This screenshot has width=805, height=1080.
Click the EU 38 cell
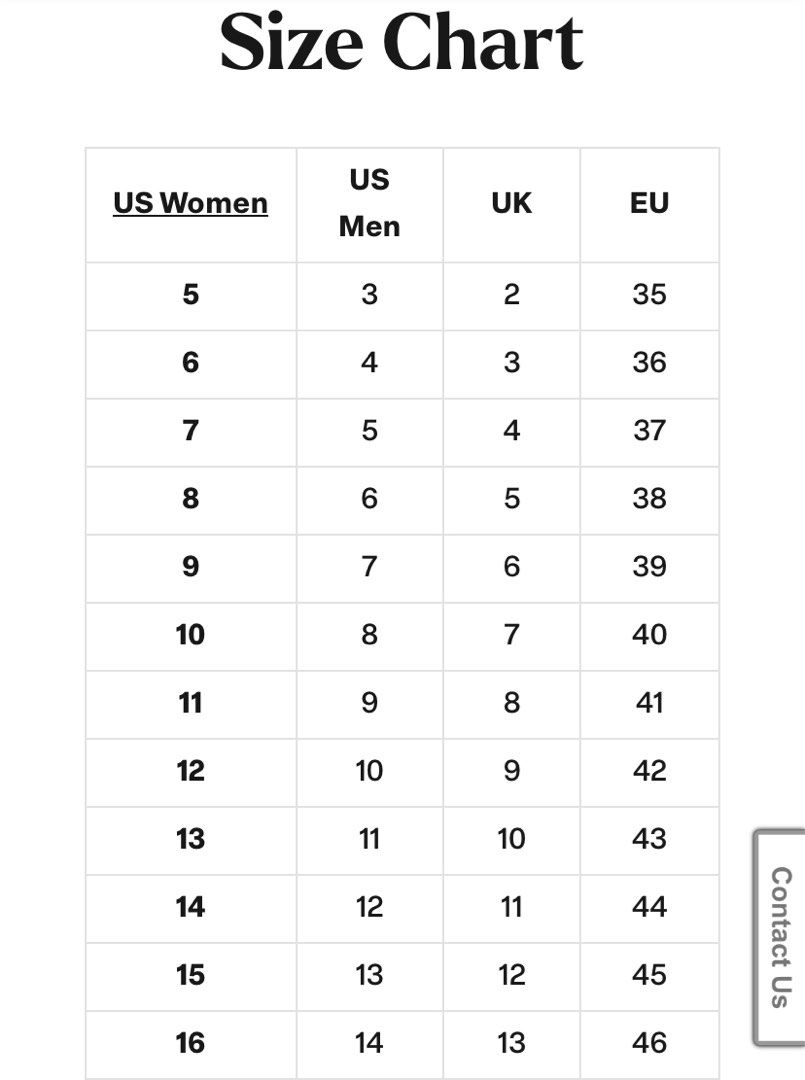(x=649, y=499)
